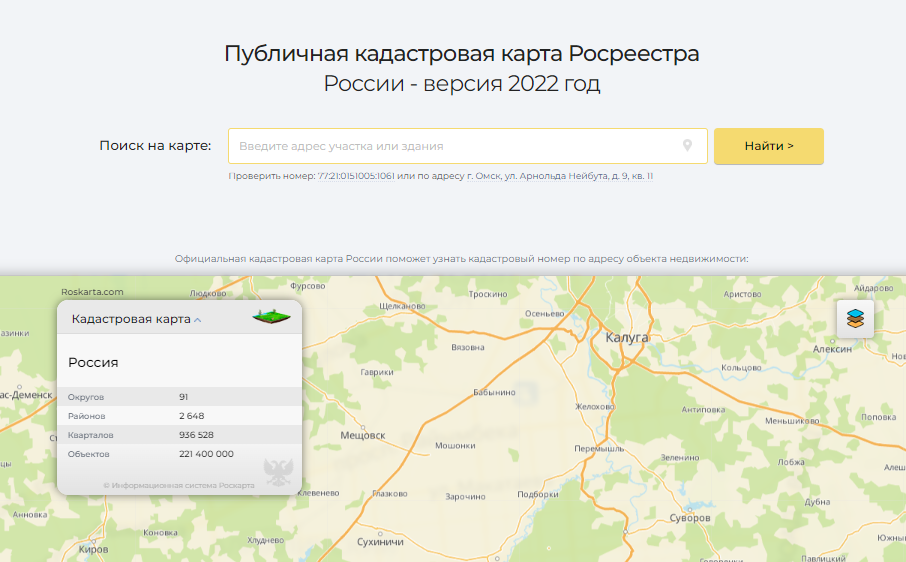Click Бабынино label on map
The height and width of the screenshot is (562, 906).
495,393
